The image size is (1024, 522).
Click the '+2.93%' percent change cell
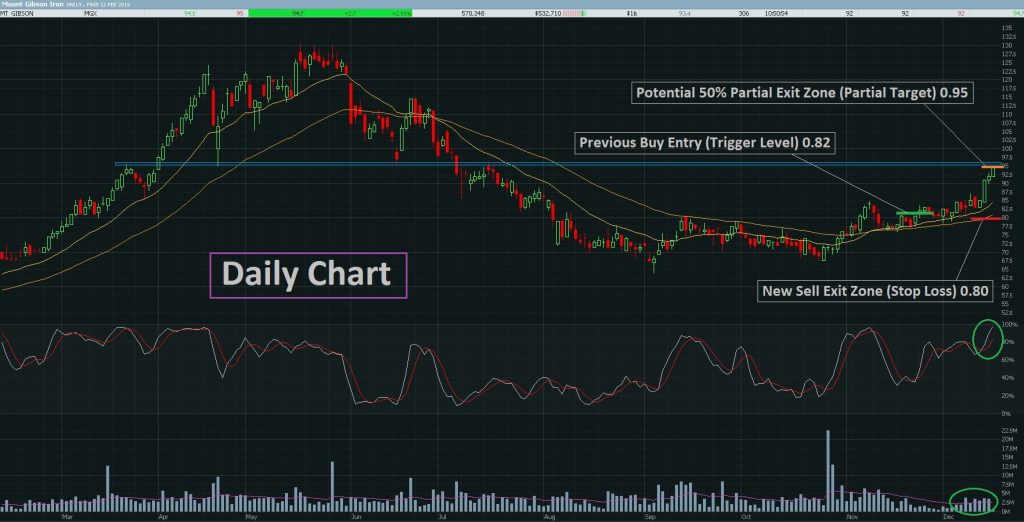pos(402,12)
